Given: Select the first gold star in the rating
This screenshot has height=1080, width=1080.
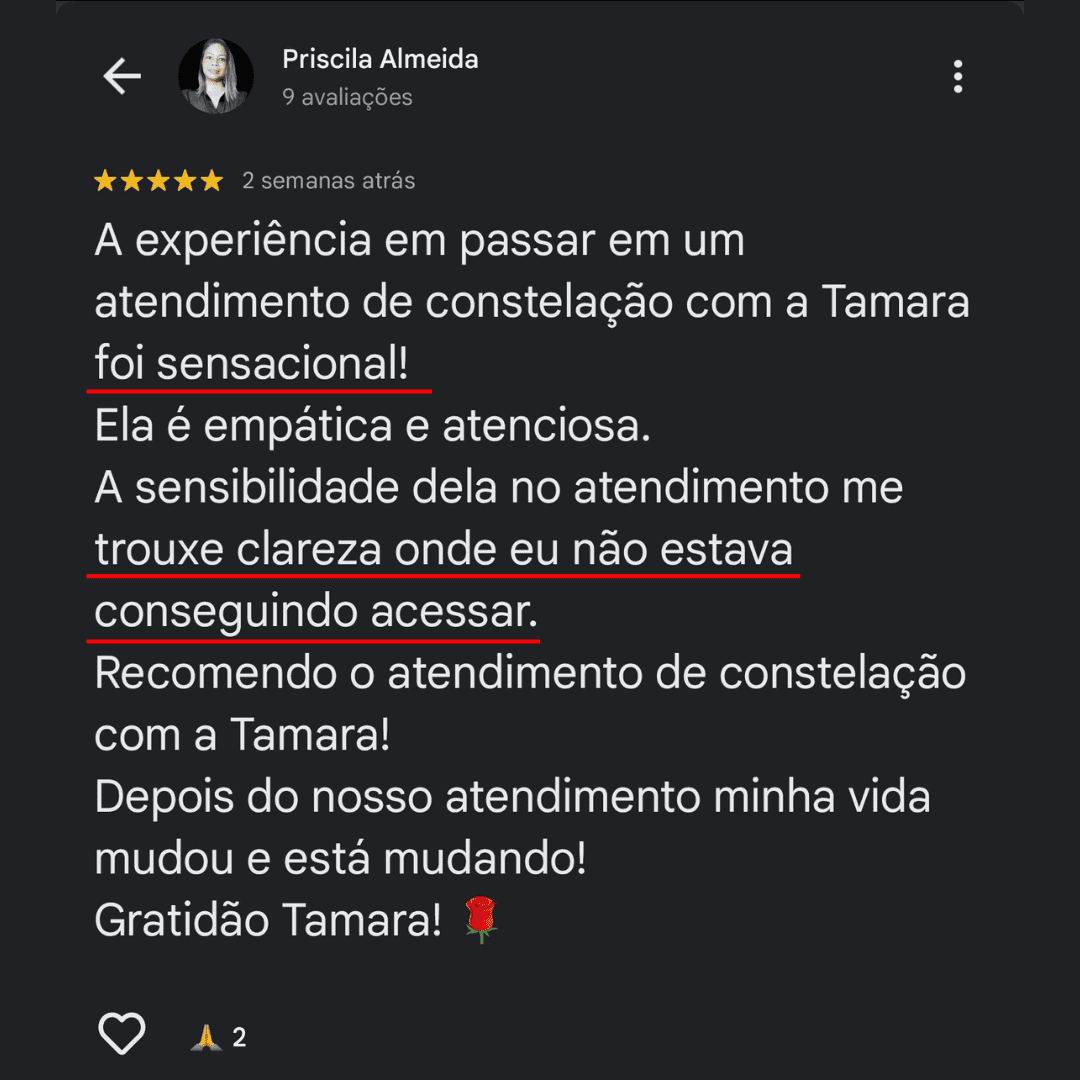Looking at the screenshot, I should (108, 181).
